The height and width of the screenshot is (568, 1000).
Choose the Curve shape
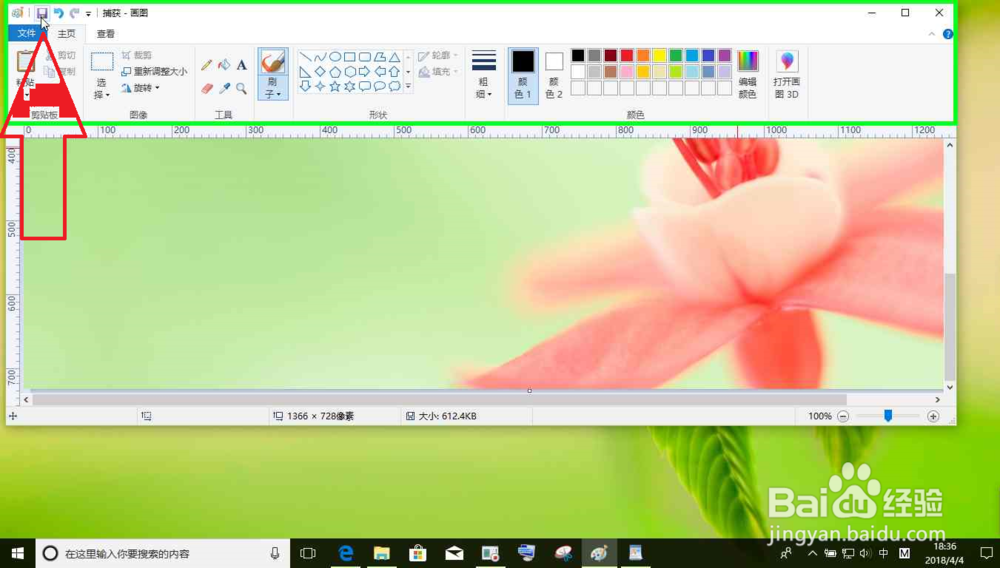click(320, 57)
